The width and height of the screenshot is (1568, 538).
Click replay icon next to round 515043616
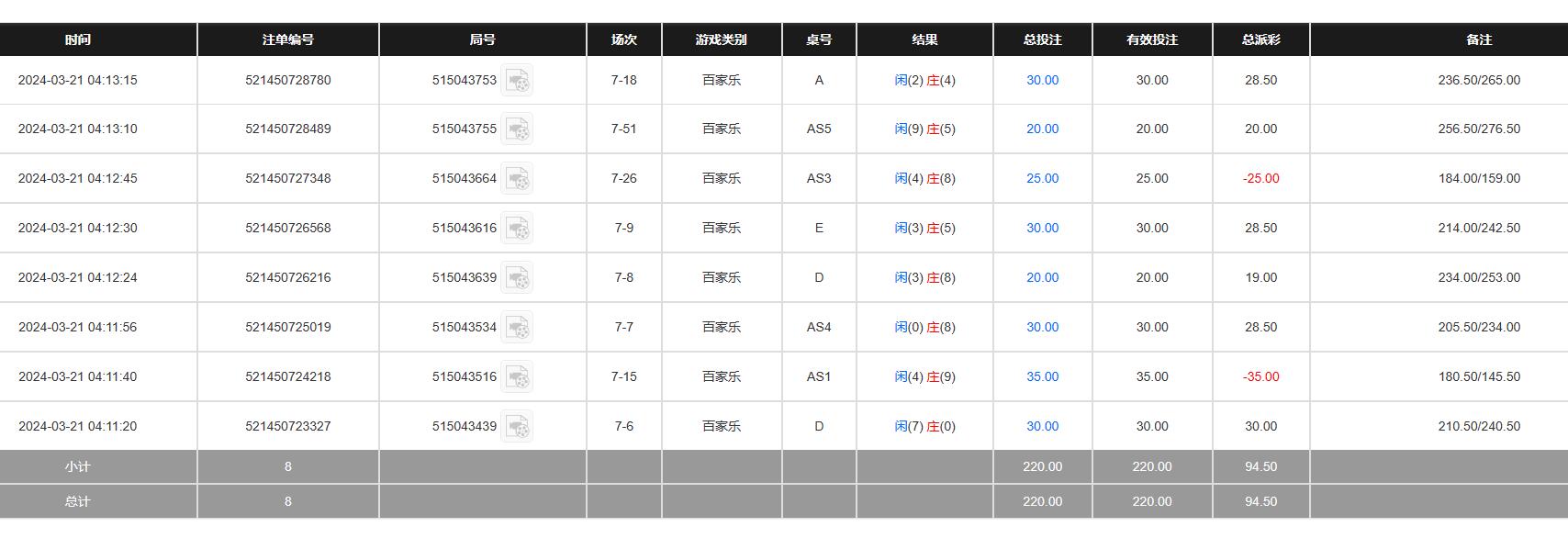pyautogui.click(x=517, y=229)
